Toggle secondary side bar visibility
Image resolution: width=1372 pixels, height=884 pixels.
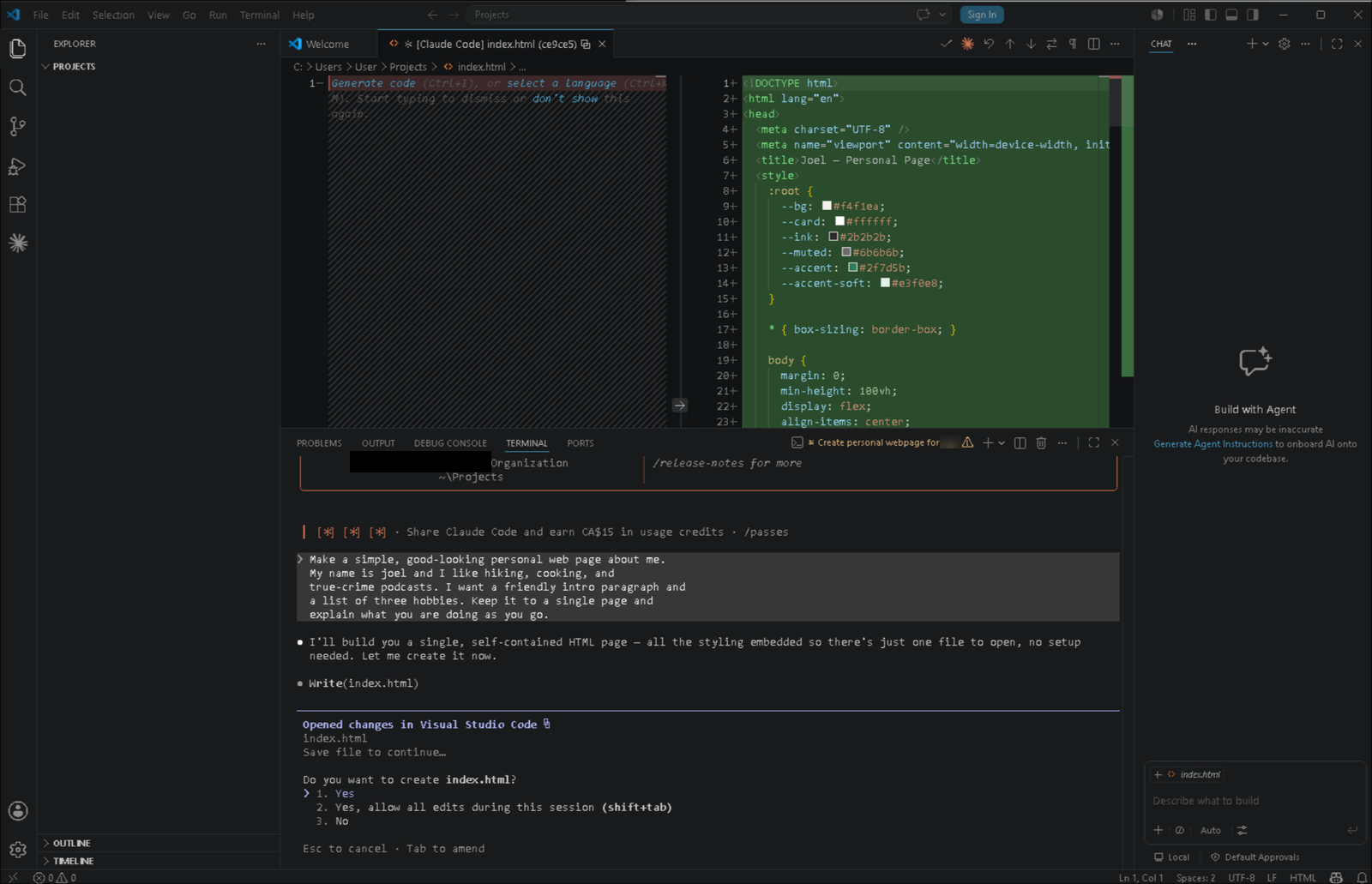[1253, 15]
